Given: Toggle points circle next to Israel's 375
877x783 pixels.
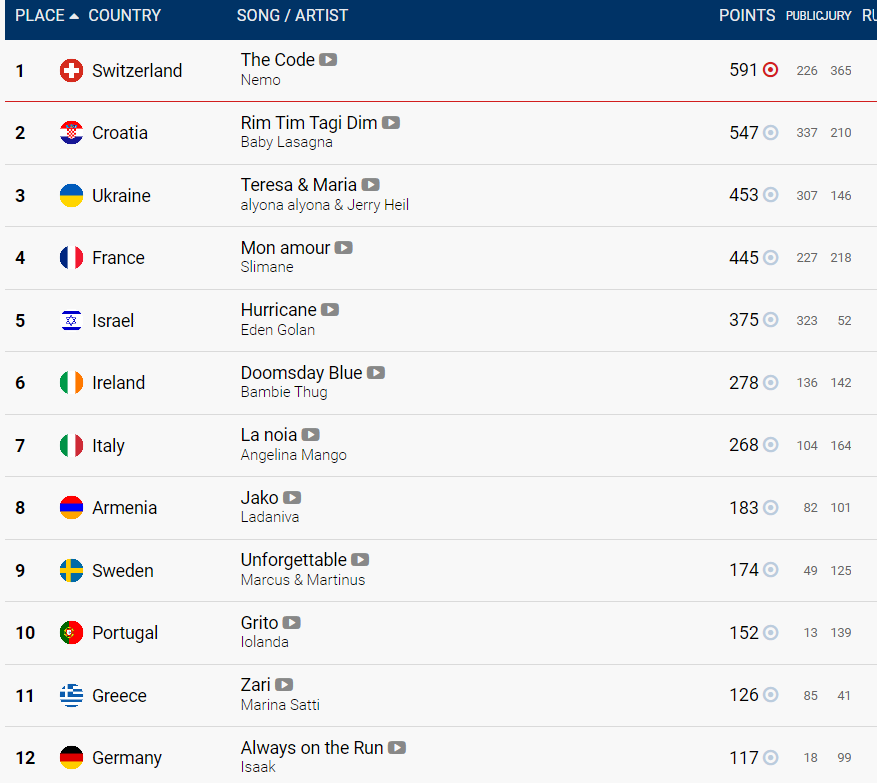Looking at the screenshot, I should (x=770, y=320).
